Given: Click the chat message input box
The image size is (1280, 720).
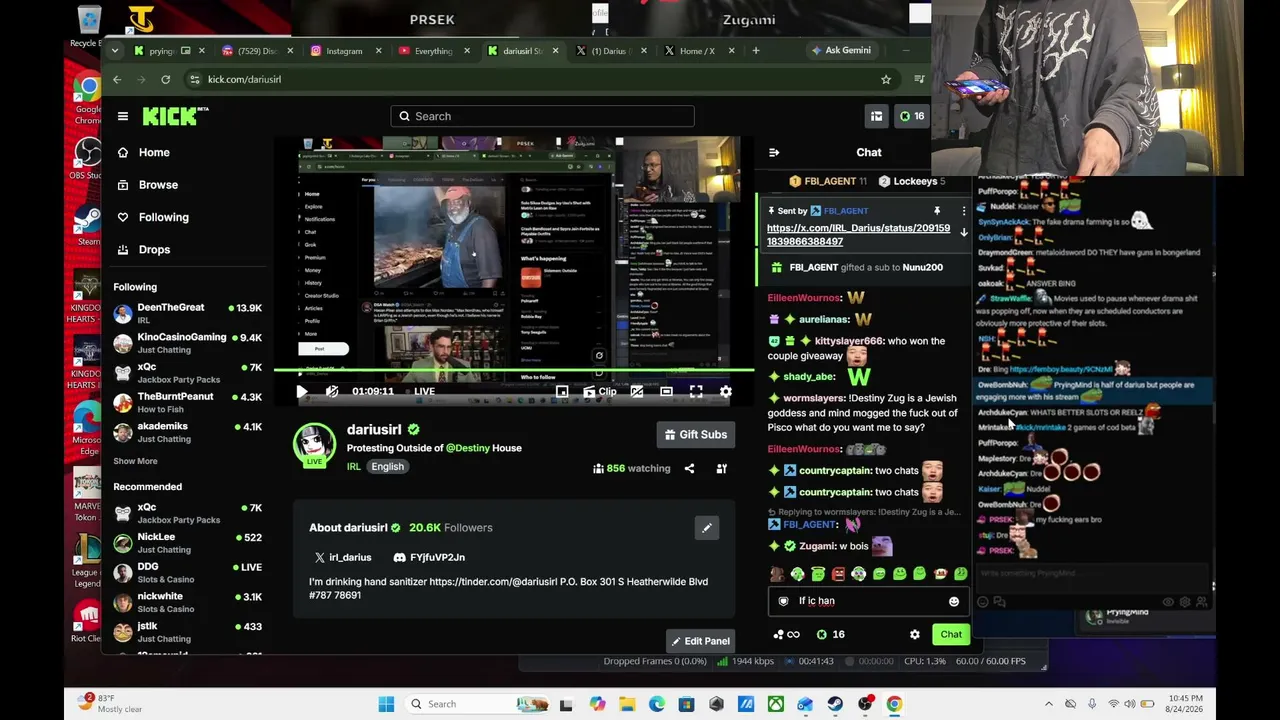Looking at the screenshot, I should (x=867, y=601).
